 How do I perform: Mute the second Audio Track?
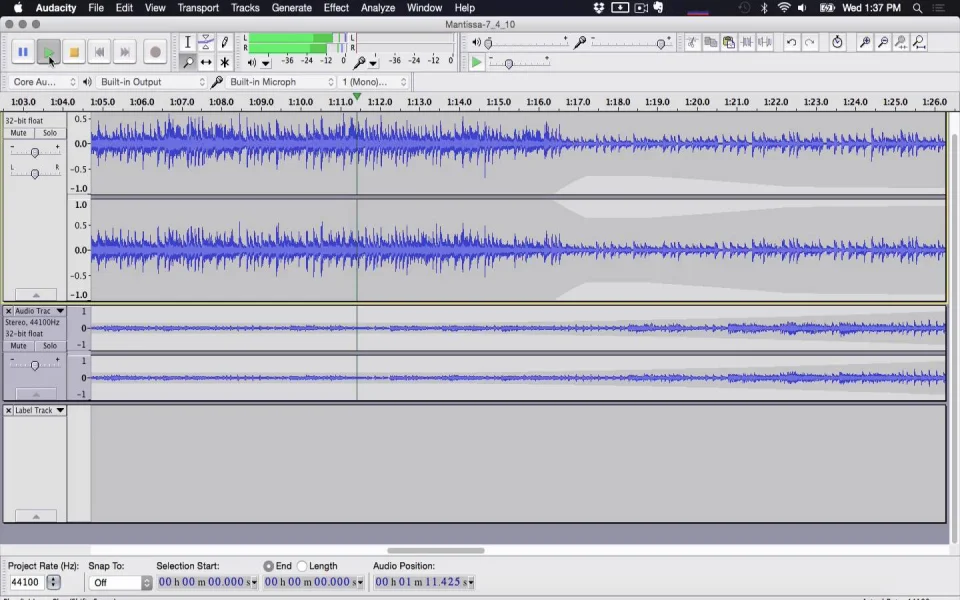click(19, 346)
